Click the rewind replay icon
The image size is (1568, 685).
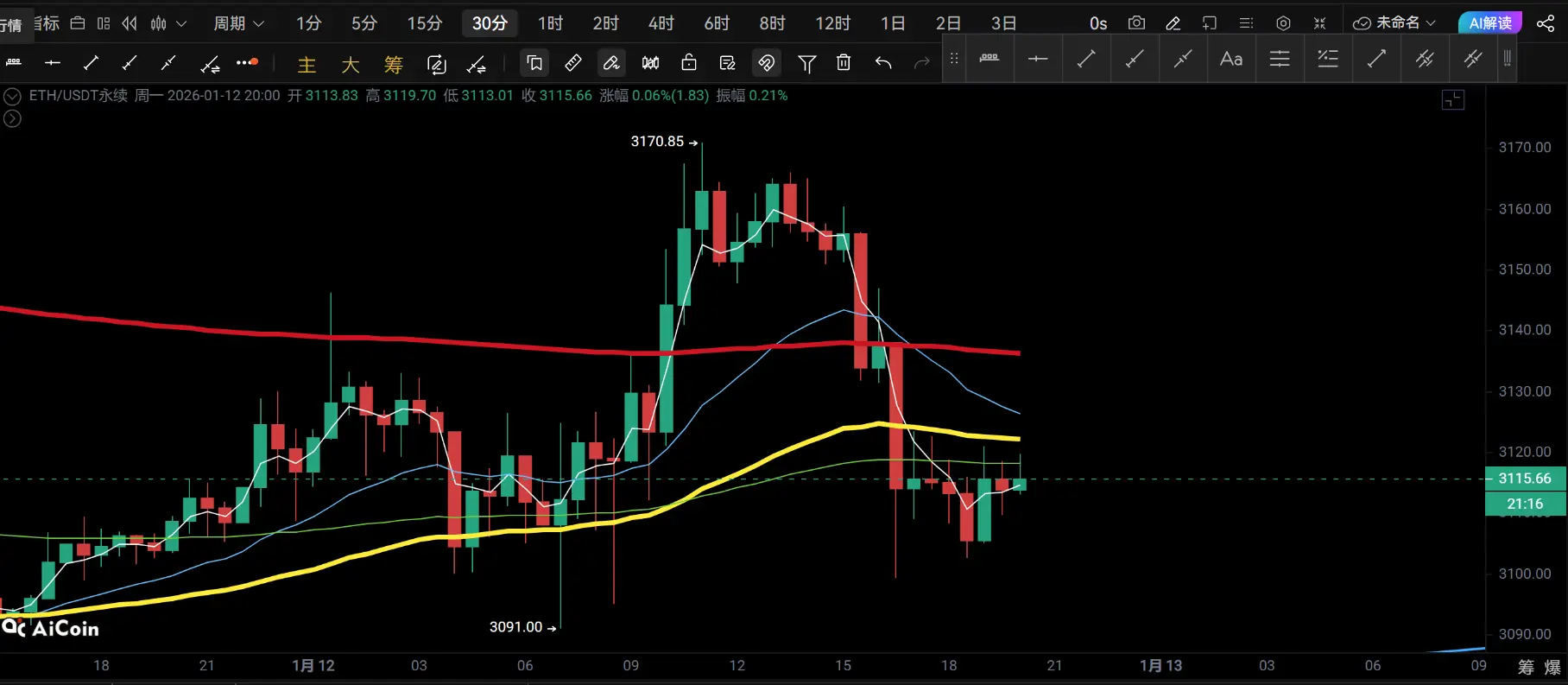tap(130, 23)
